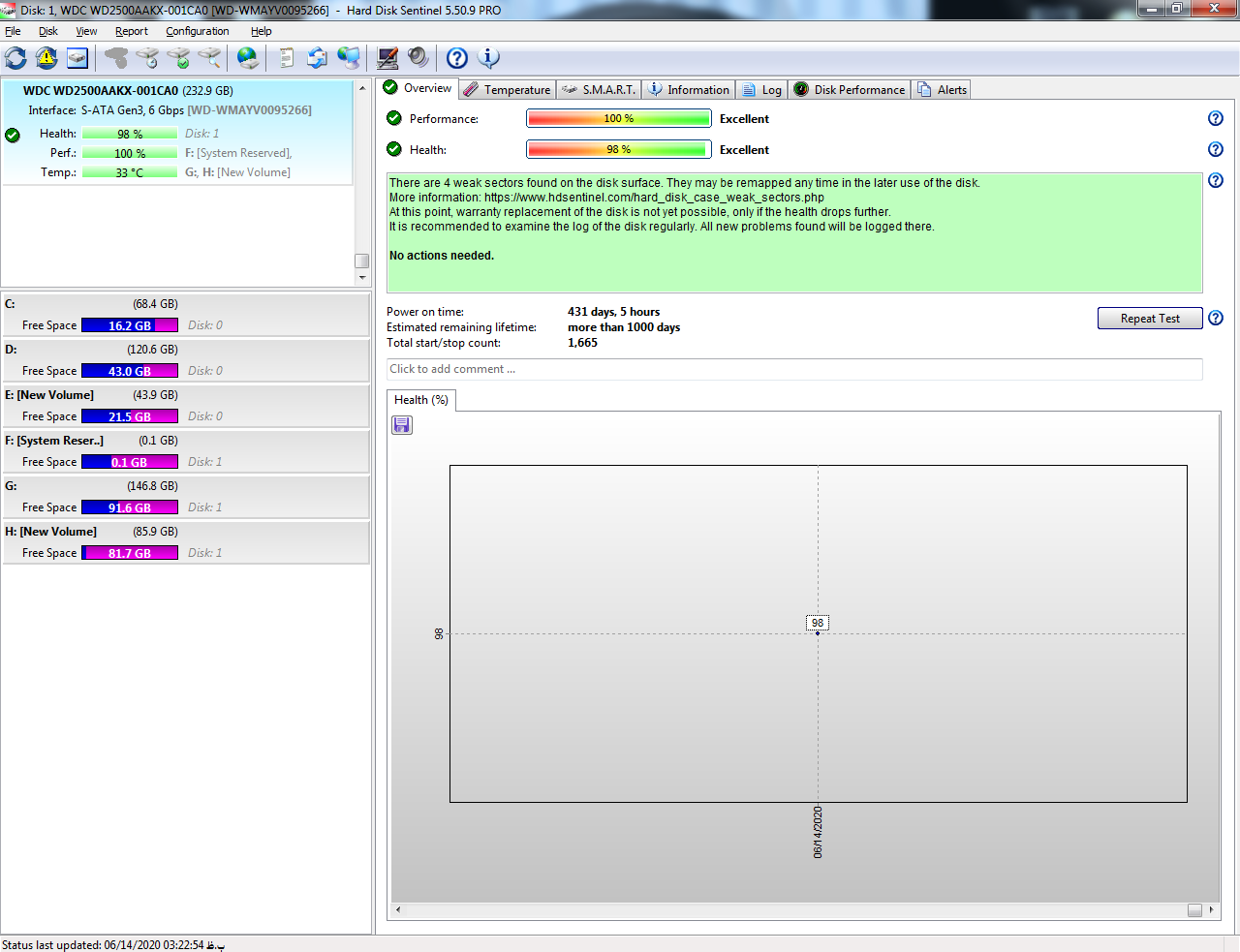Viewport: 1240px width, 952px height.
Task: Select the G: partition row
Action: click(x=185, y=497)
